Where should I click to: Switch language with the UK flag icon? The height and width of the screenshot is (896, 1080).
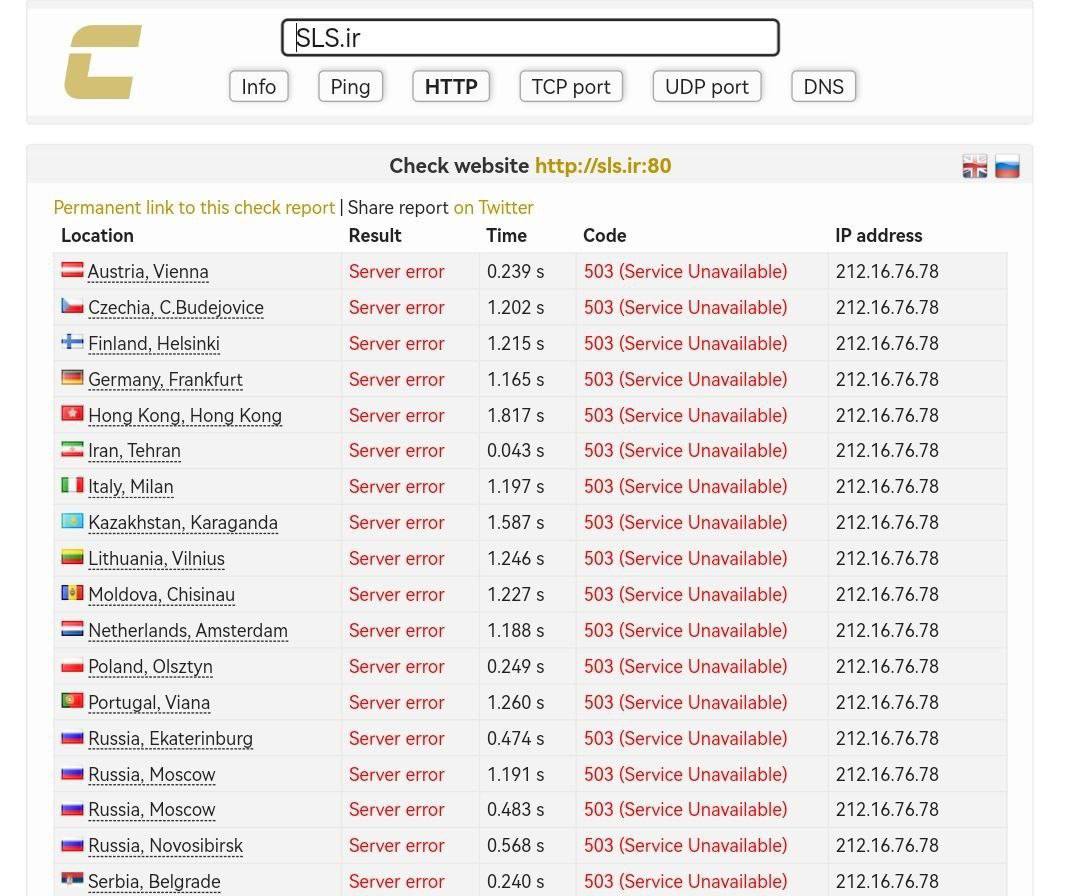click(975, 166)
